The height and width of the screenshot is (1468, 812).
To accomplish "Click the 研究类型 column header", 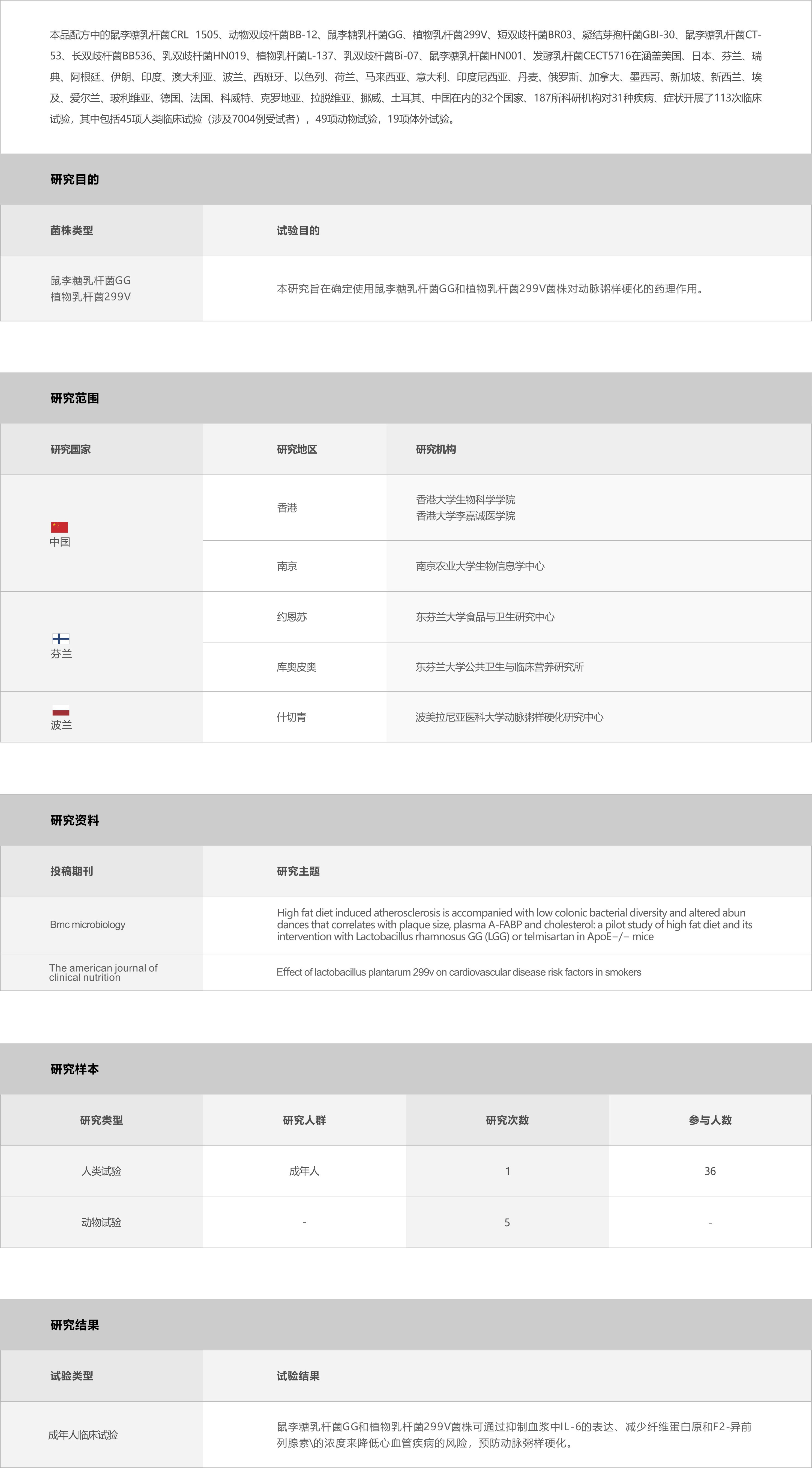I will (101, 1120).
